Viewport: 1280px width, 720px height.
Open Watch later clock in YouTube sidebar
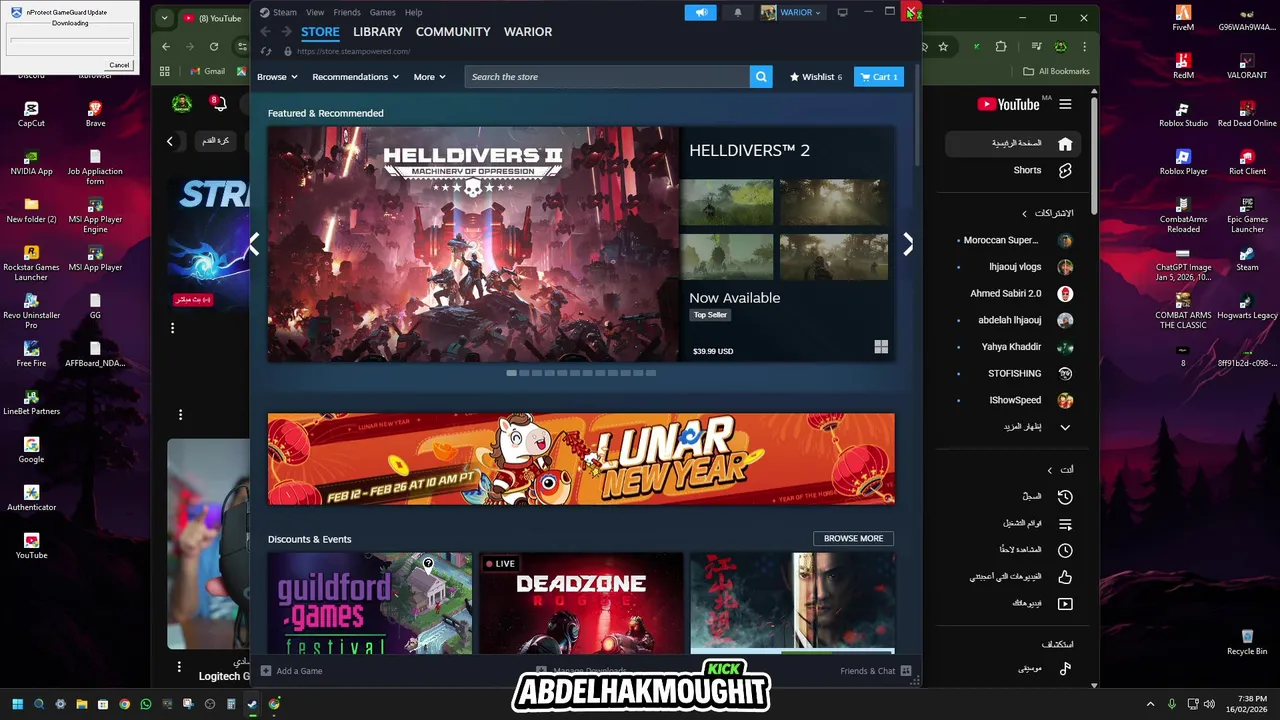pos(1065,550)
